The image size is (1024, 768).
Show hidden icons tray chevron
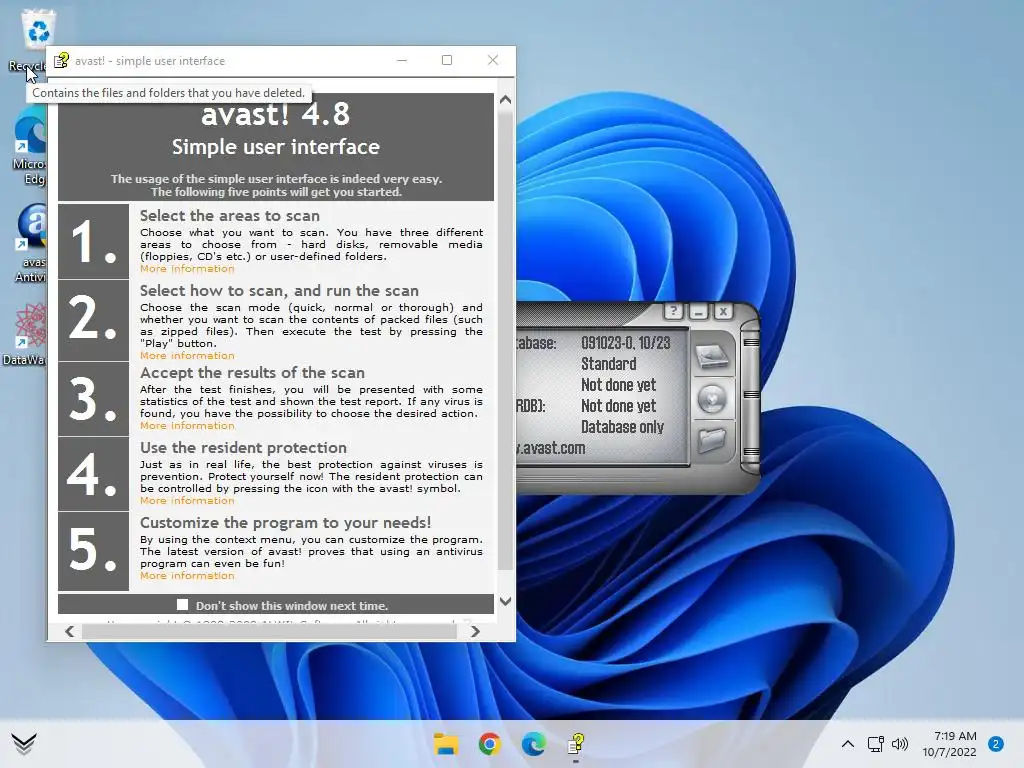click(x=847, y=744)
